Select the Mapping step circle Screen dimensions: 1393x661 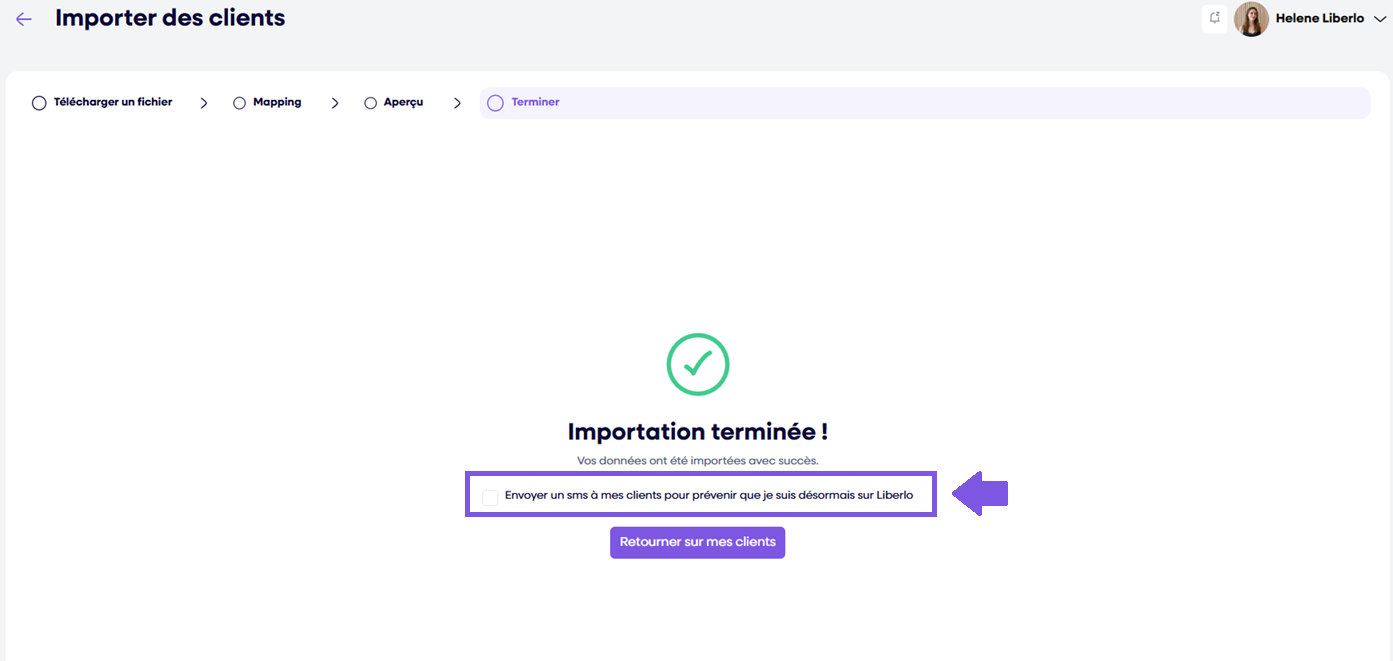pos(239,102)
